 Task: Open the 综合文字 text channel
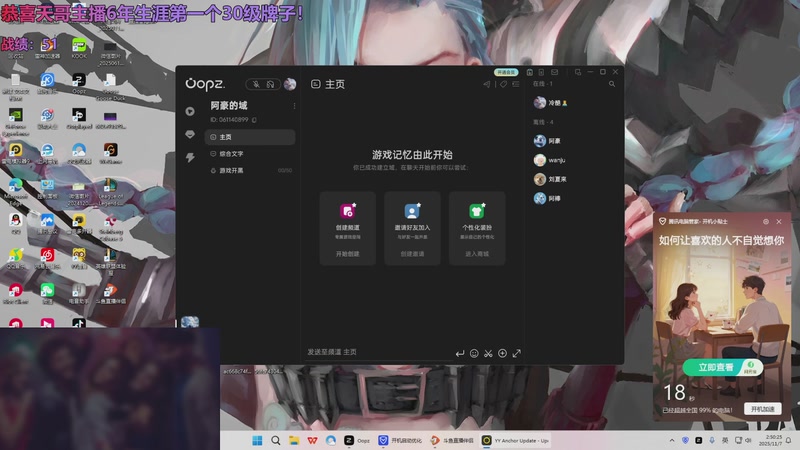click(250, 154)
